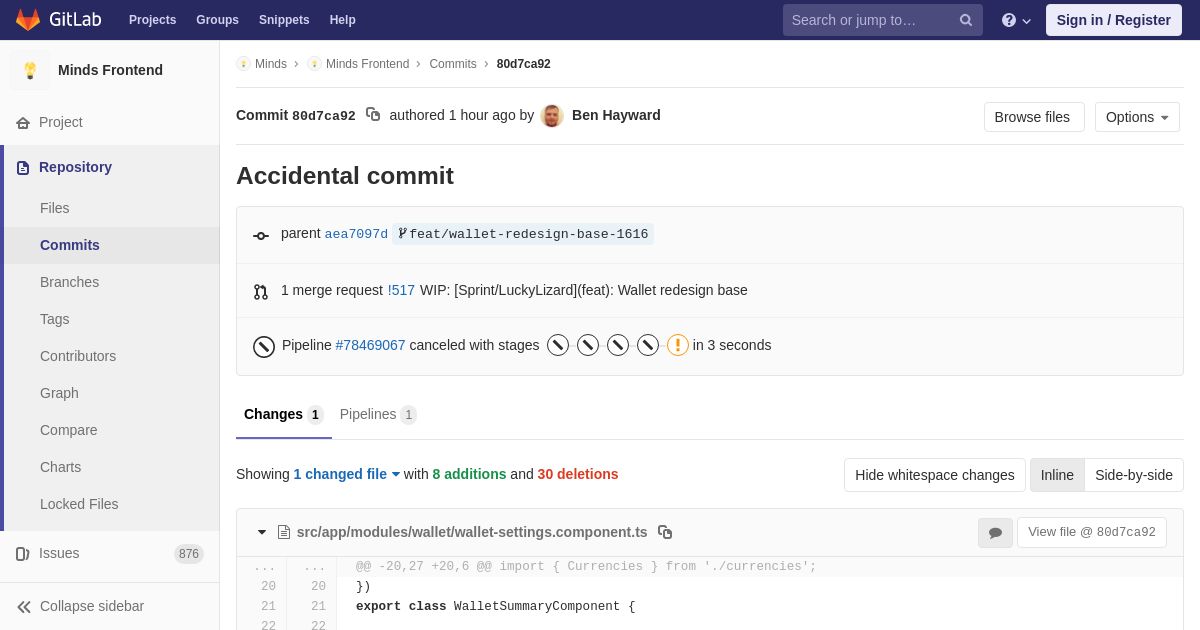Open the Help menu item
Viewport: 1200px width, 630px height.
pos(343,20)
